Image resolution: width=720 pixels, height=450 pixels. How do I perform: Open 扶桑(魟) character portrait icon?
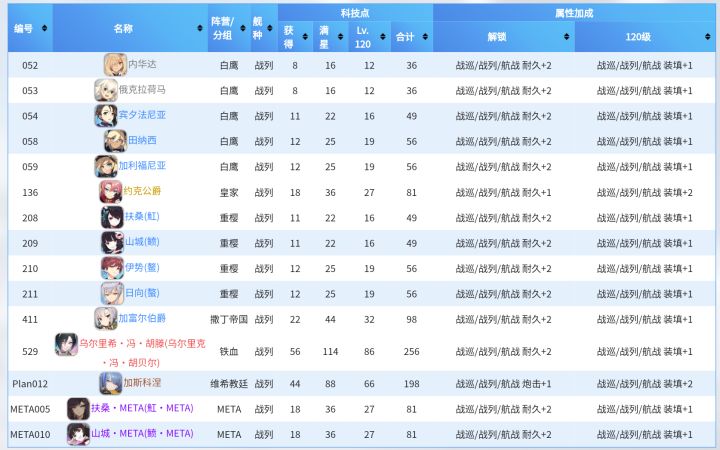(112, 217)
